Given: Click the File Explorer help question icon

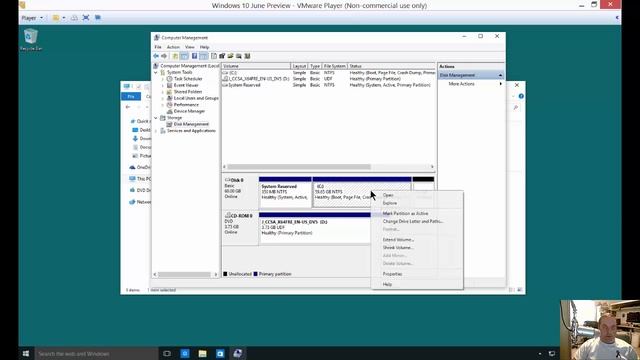Looking at the screenshot, I should [x=521, y=96].
